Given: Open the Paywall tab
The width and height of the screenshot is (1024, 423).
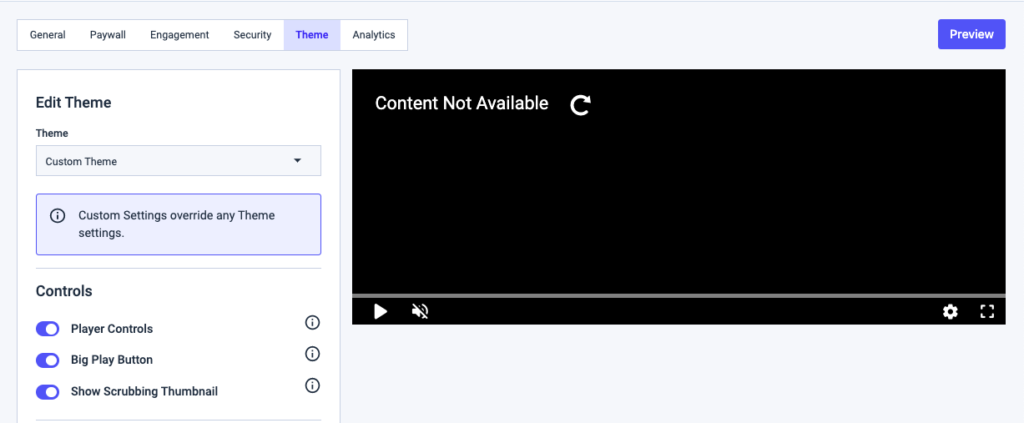Looking at the screenshot, I should click(108, 35).
